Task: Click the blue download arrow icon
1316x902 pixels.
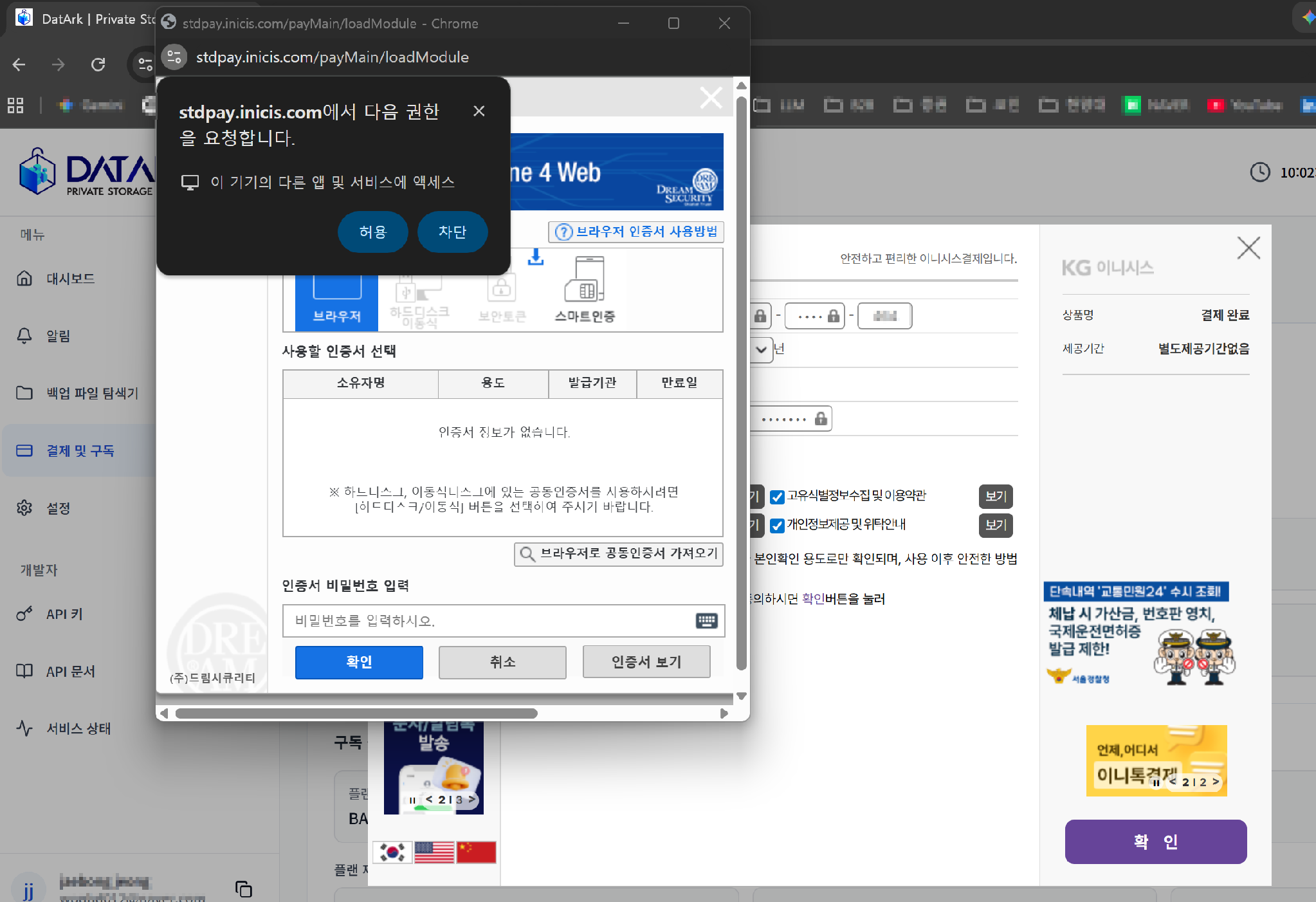Action: (535, 257)
